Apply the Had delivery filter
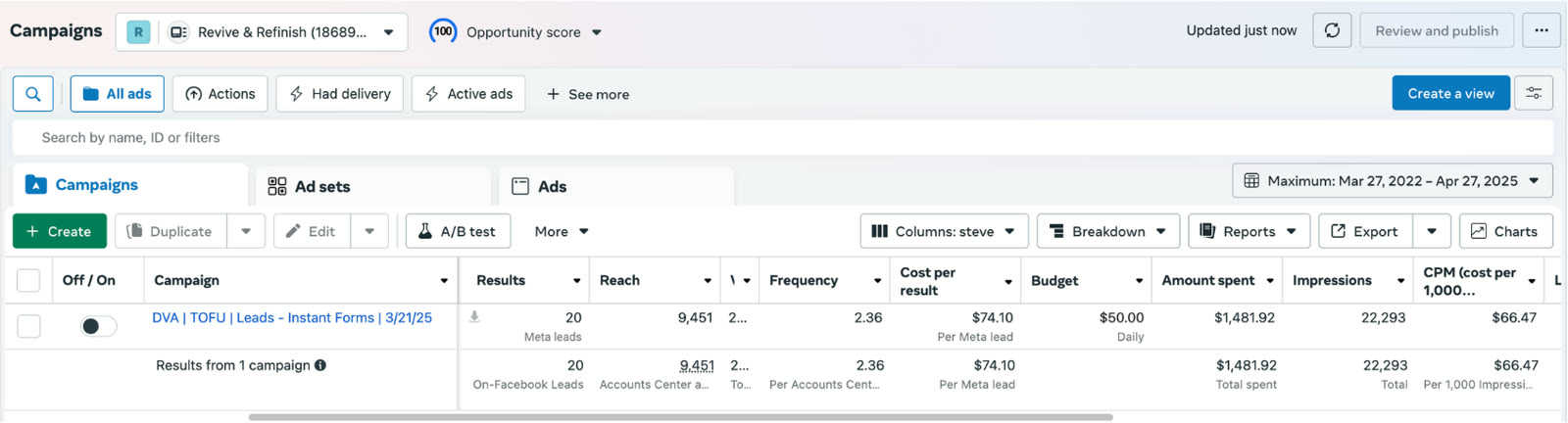This screenshot has height=423, width=1568. [x=340, y=94]
